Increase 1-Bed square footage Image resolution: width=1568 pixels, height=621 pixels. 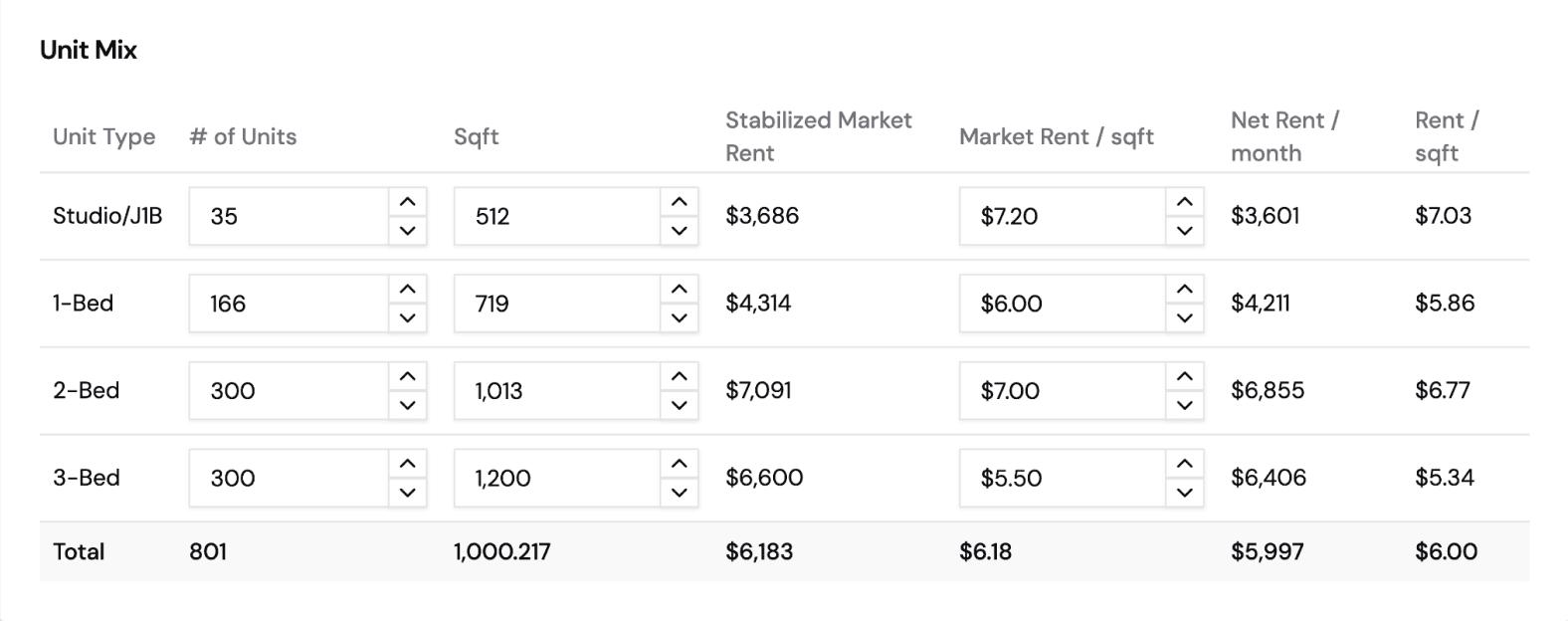(x=679, y=290)
